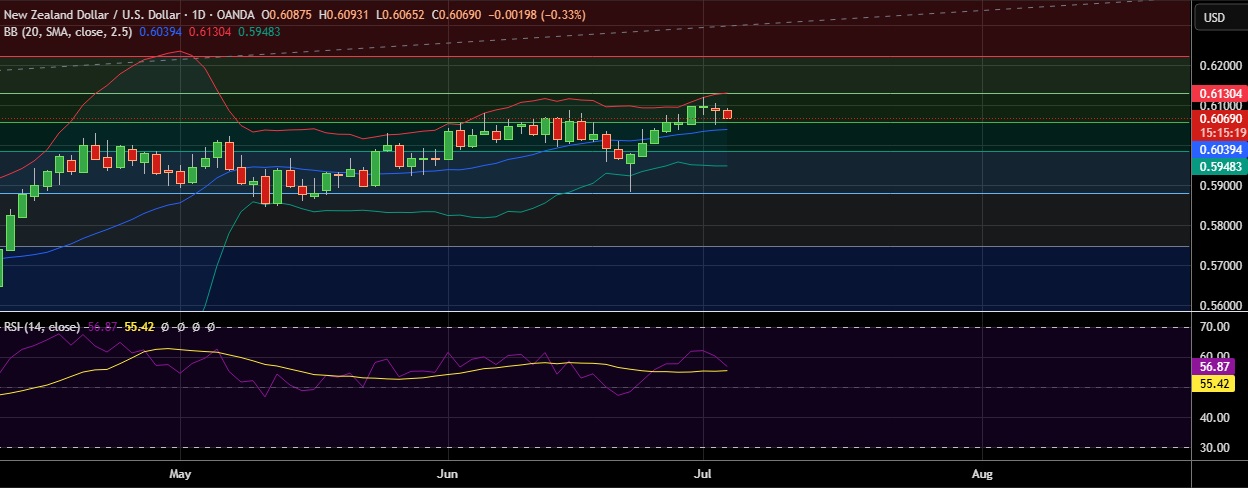Click the green BB lower value 0.59483 in legend

pos(257,31)
